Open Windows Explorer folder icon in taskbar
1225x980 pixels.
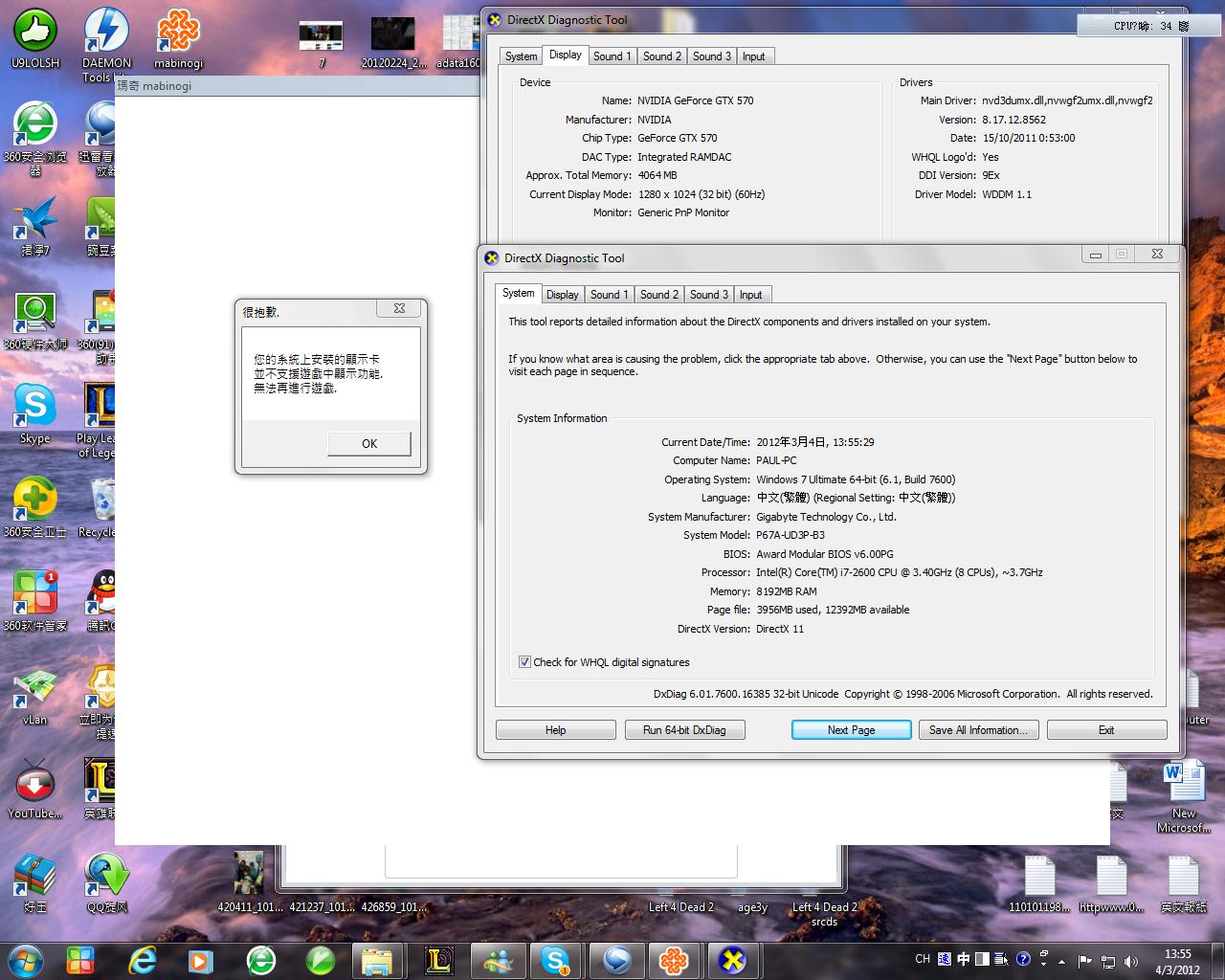tap(376, 960)
